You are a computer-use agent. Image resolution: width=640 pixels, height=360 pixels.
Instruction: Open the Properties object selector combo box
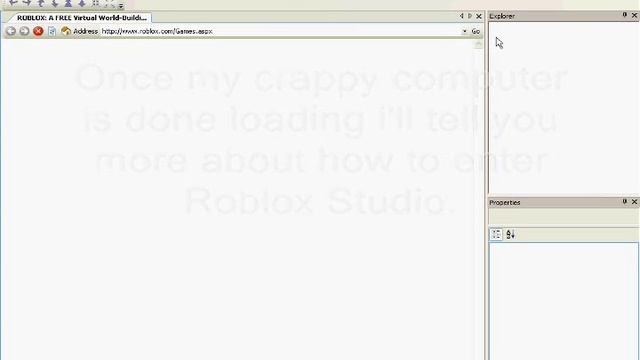(564, 217)
